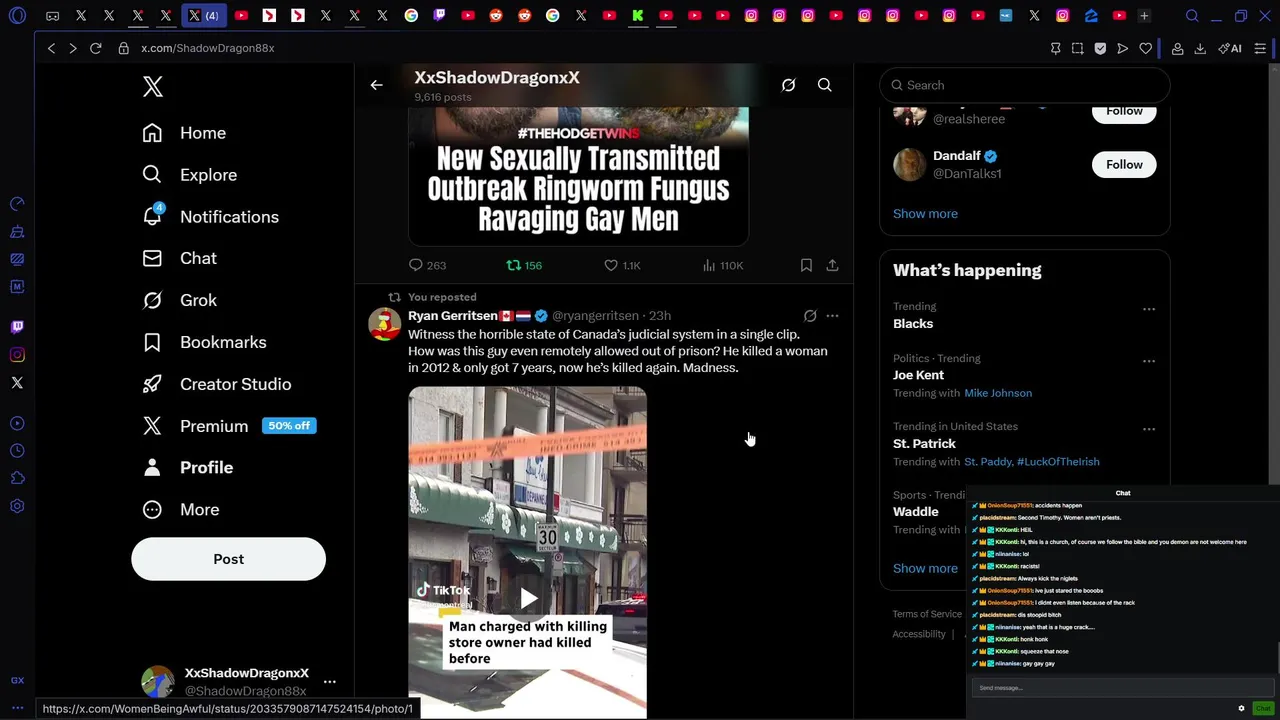Open Premium in X navigation
The width and height of the screenshot is (1280, 720).
[x=229, y=426]
